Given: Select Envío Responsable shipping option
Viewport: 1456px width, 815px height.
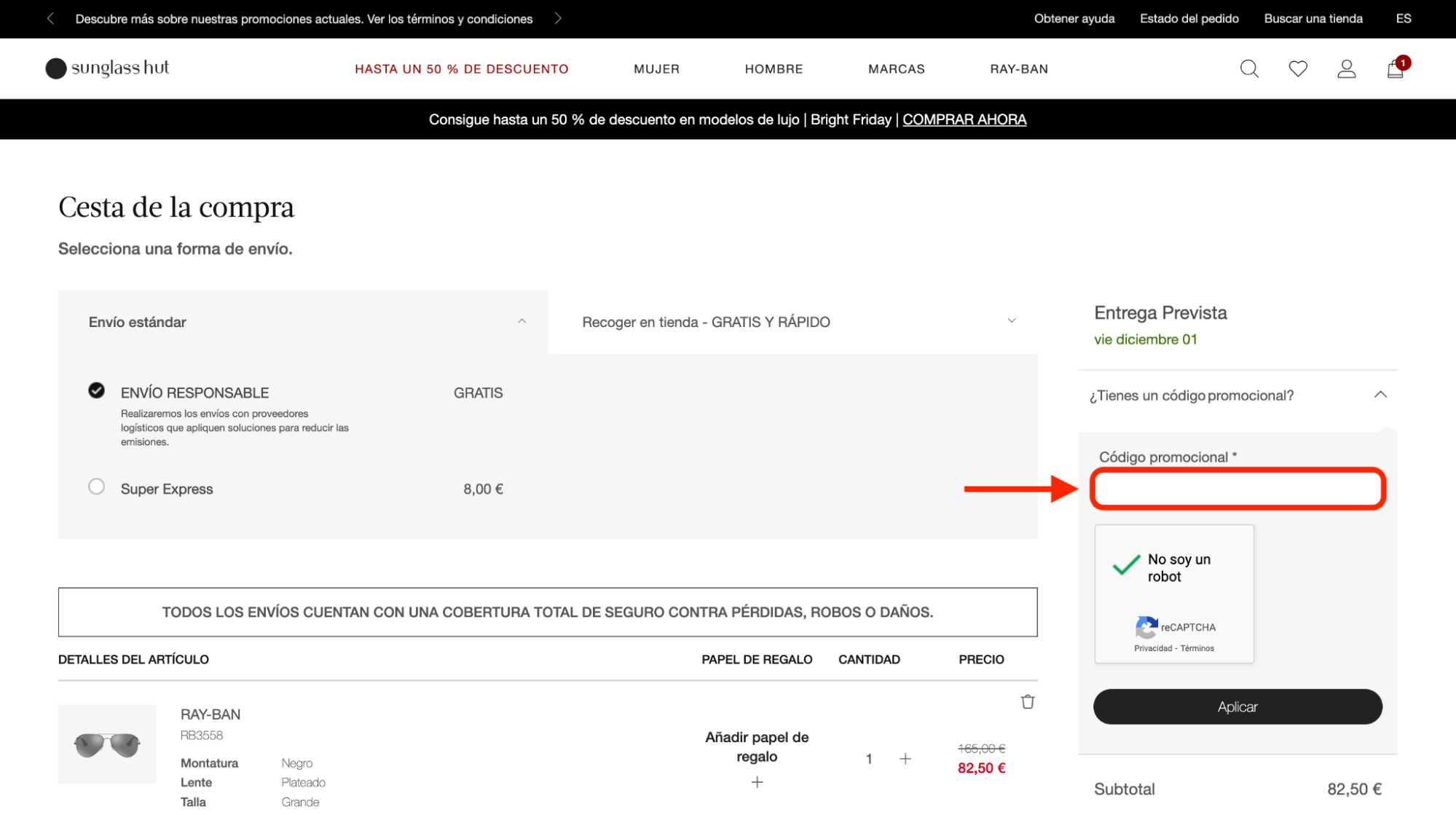Looking at the screenshot, I should point(96,390).
